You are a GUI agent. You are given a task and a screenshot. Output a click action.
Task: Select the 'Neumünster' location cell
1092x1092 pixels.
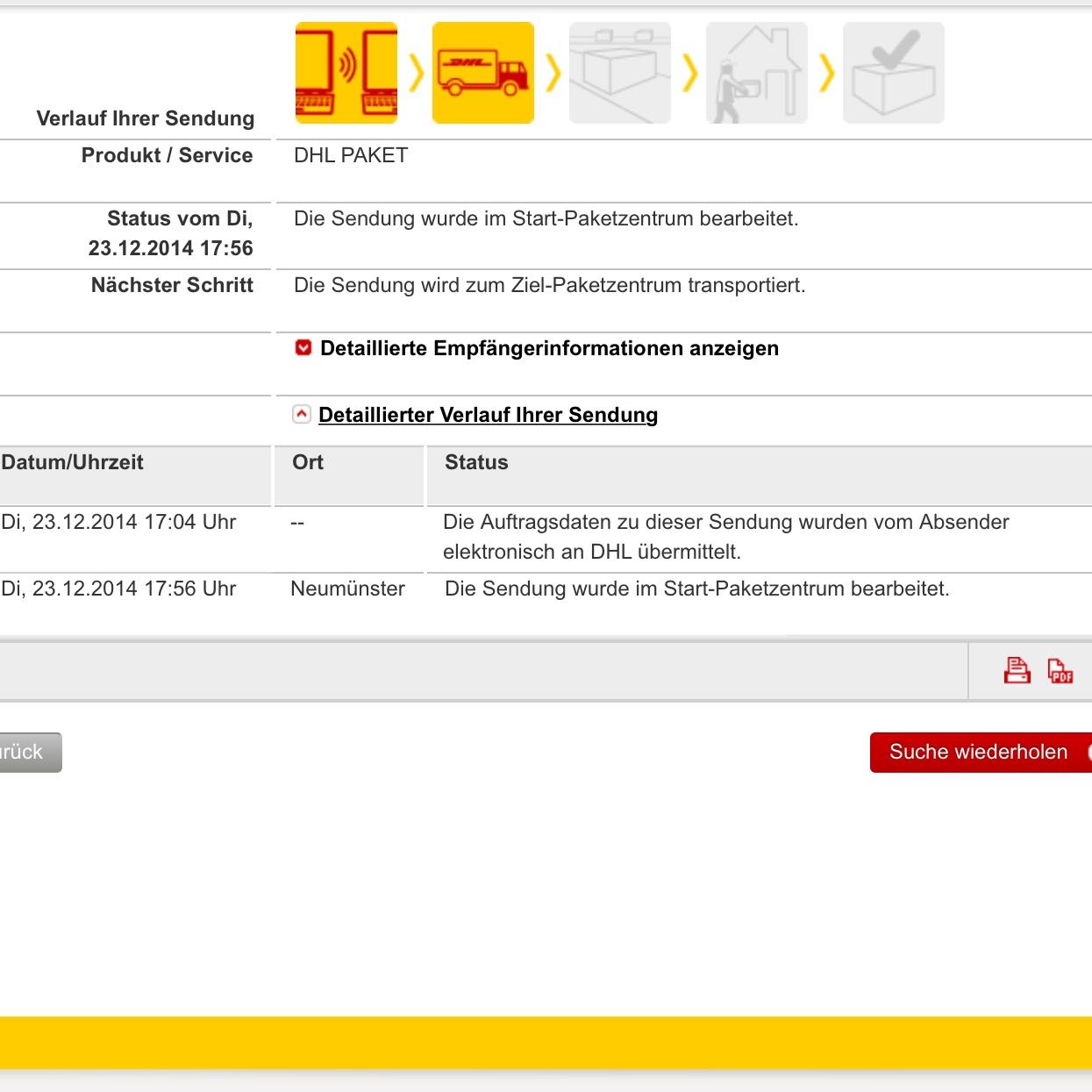click(x=347, y=589)
